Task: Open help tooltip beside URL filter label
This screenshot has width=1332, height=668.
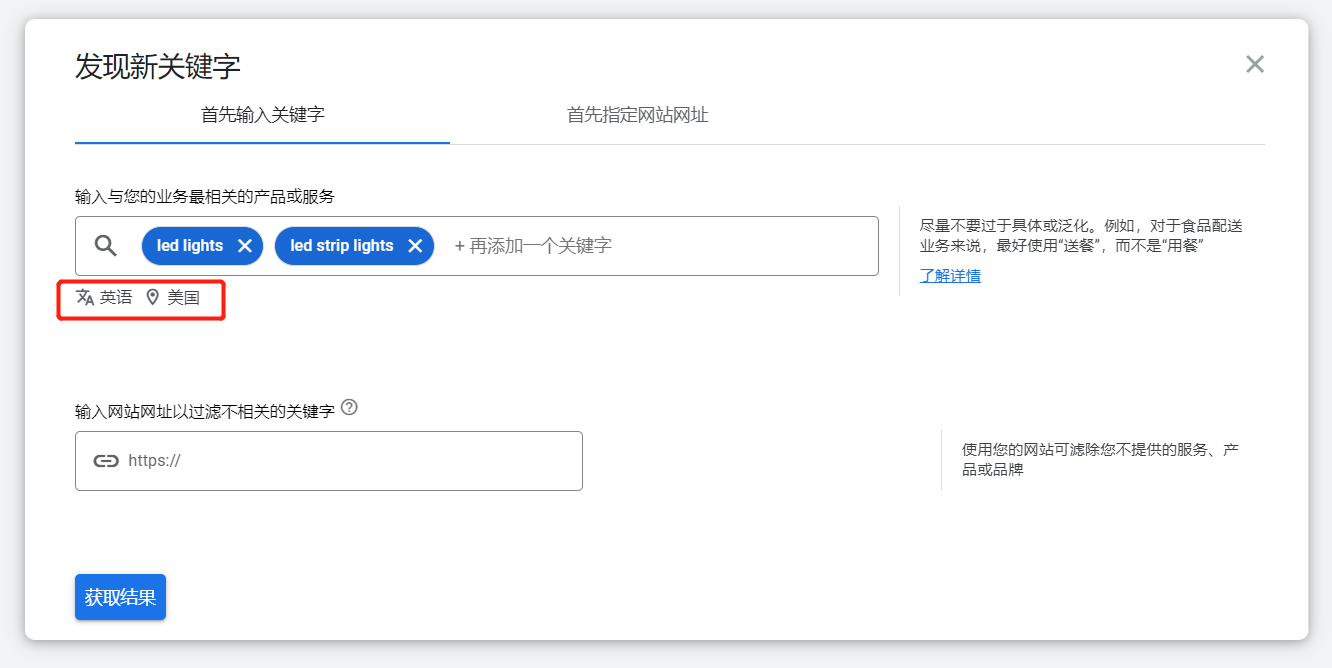Action: click(x=349, y=408)
